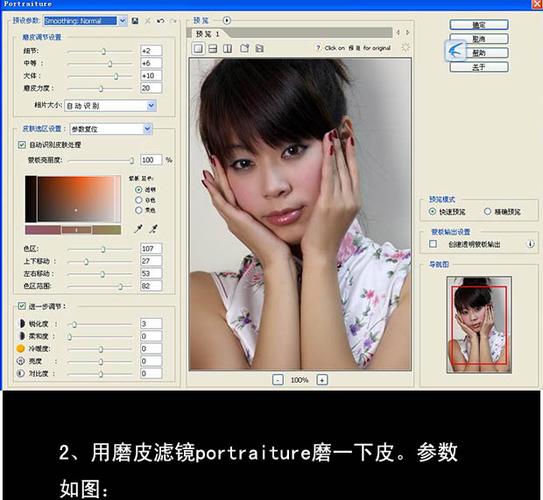
Task: Click the 关于 button
Action: 479,67
